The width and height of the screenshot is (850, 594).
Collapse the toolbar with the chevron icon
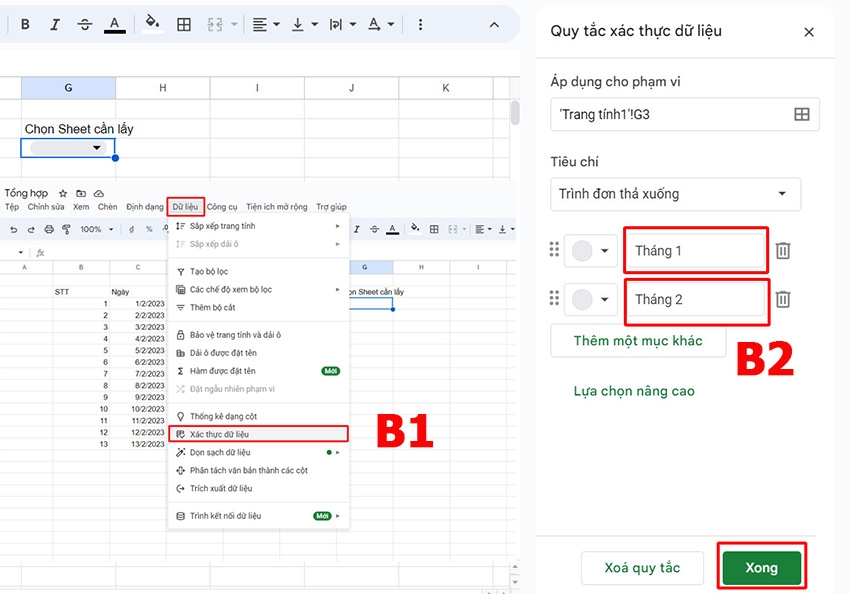click(x=494, y=23)
